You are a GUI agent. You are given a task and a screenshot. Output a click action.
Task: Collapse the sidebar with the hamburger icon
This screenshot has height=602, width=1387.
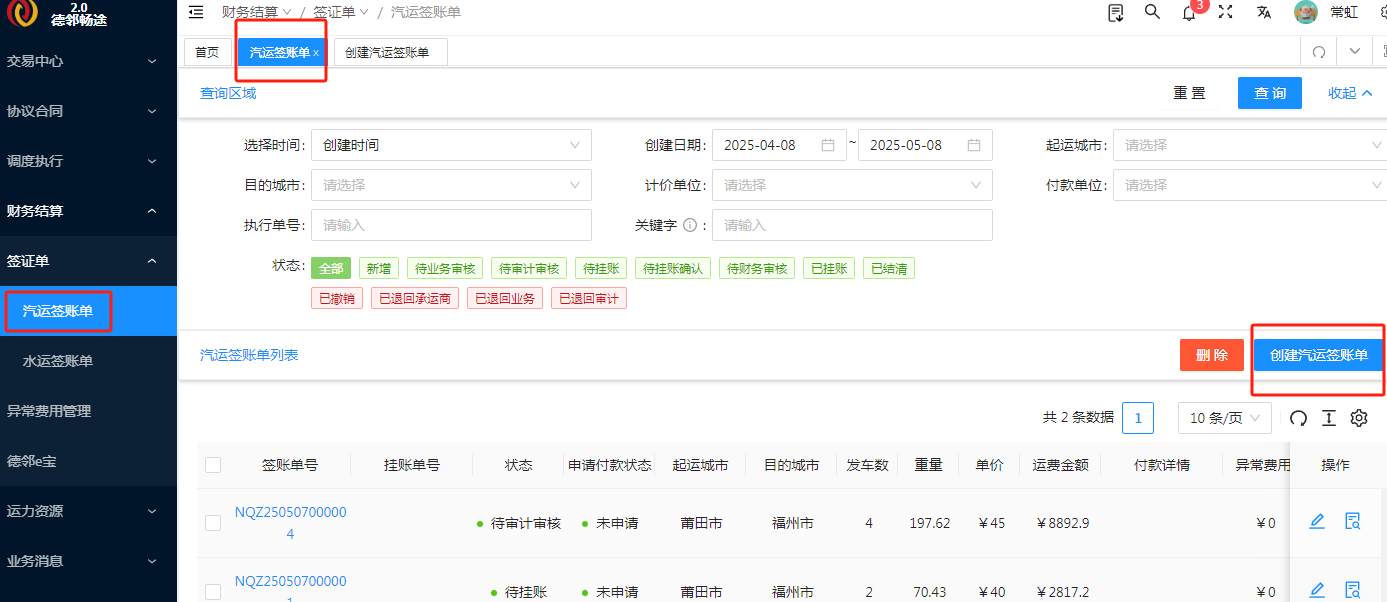(196, 12)
